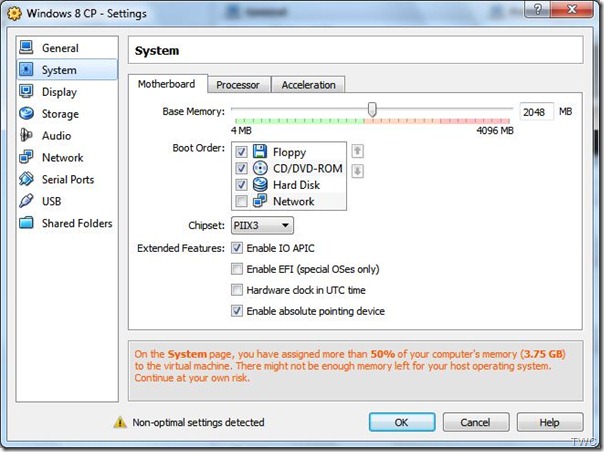
Task: Open Serial Ports settings page
Action: (67, 180)
